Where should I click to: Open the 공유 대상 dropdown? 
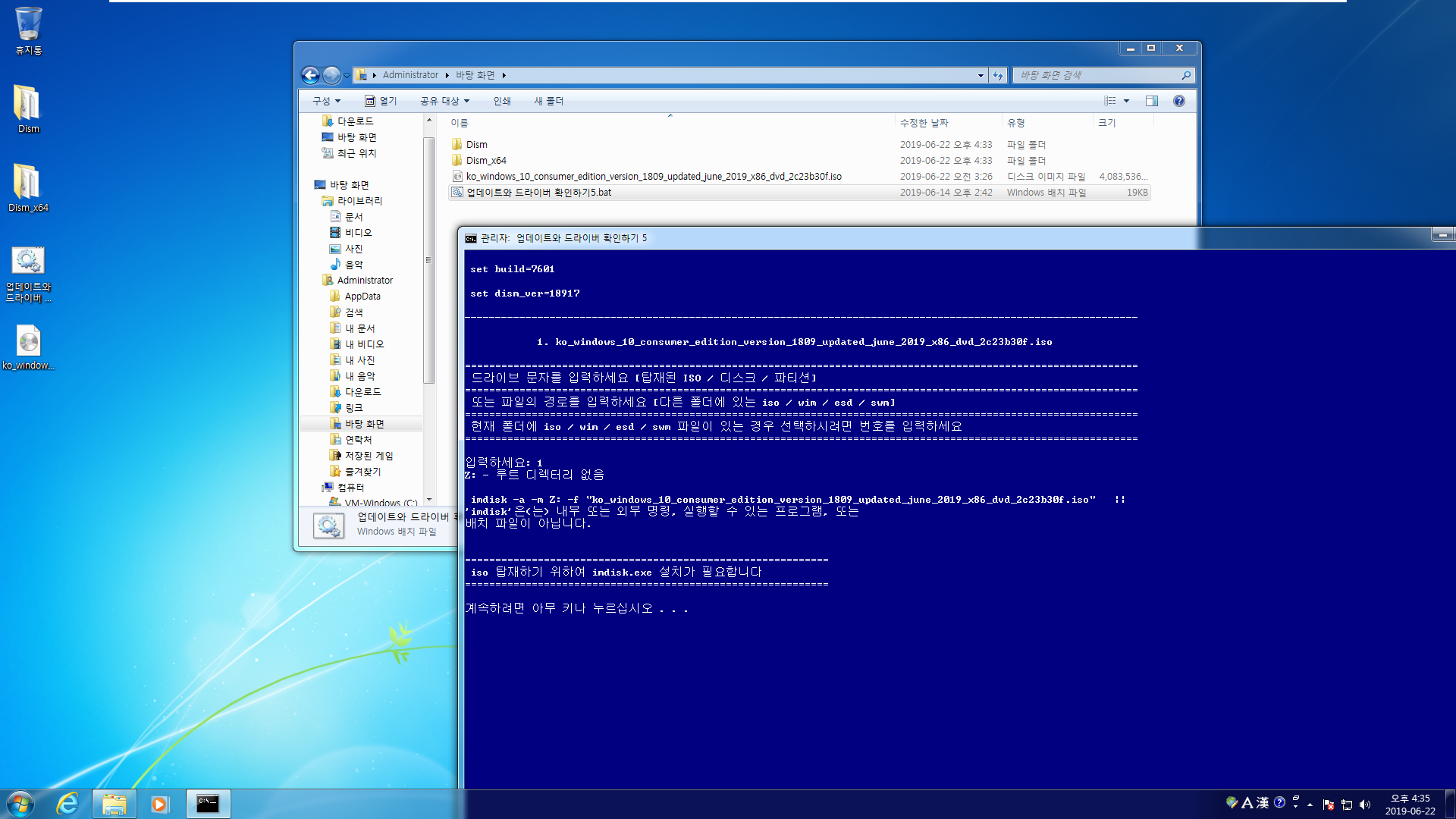pos(445,101)
